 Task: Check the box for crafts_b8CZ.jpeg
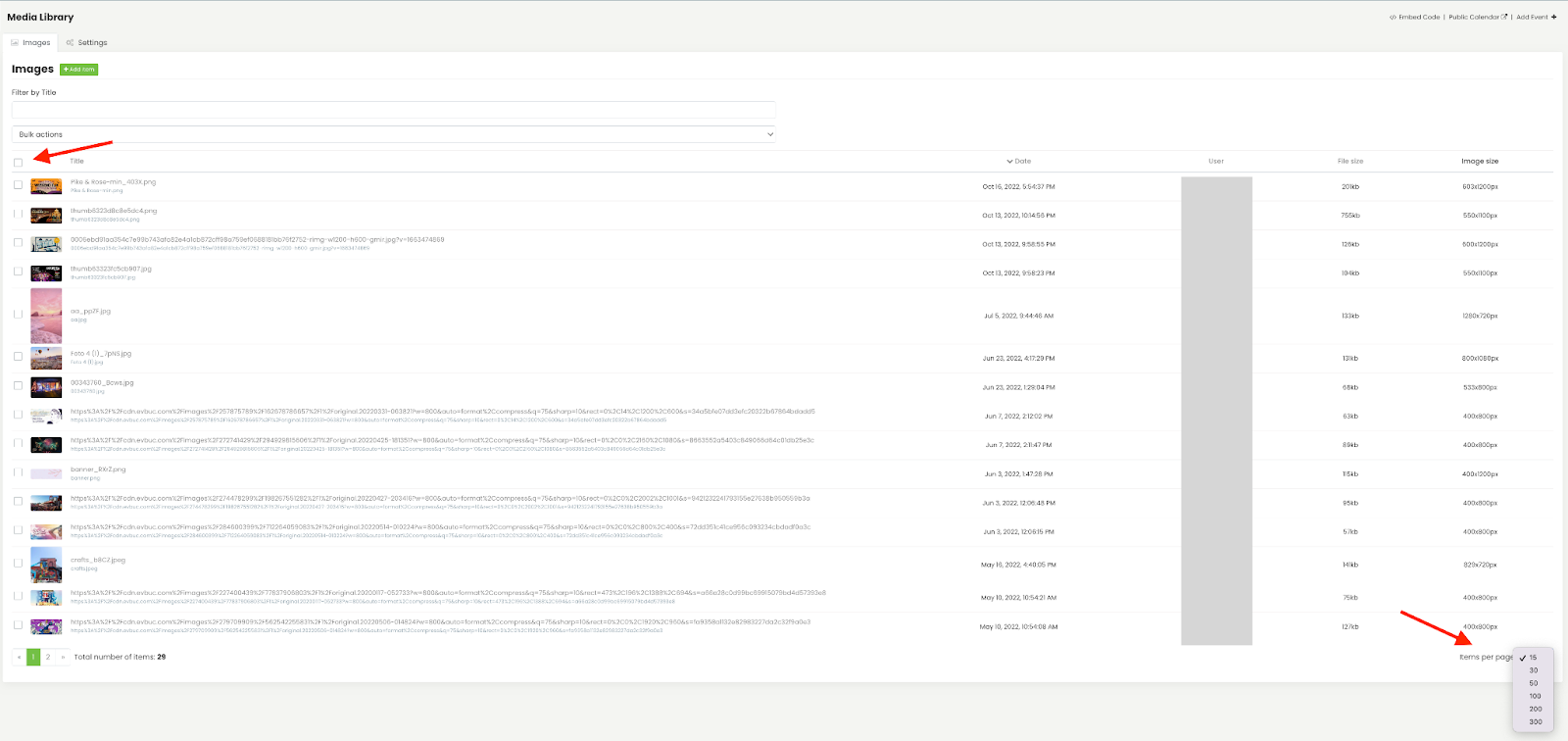18,563
